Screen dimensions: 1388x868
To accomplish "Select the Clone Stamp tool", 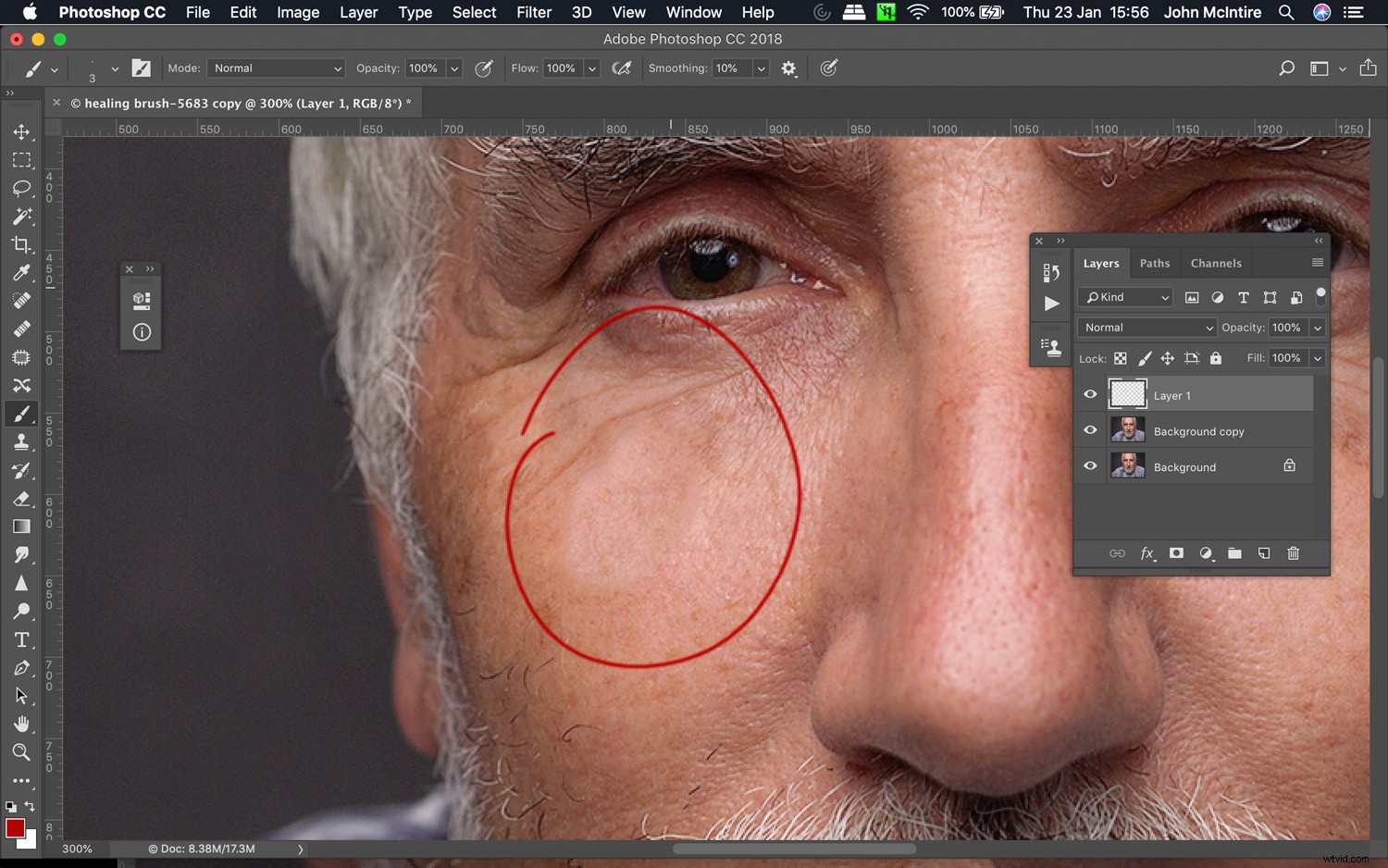I will tap(22, 441).
